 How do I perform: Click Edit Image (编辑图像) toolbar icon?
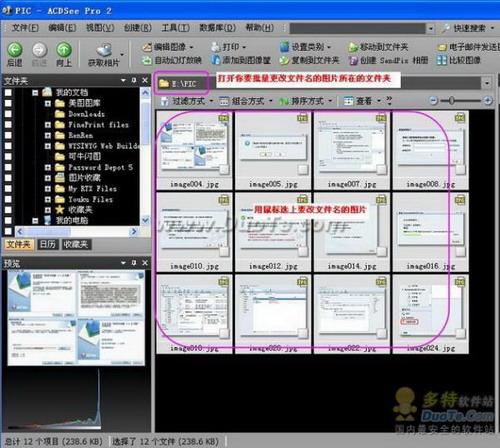tap(147, 47)
